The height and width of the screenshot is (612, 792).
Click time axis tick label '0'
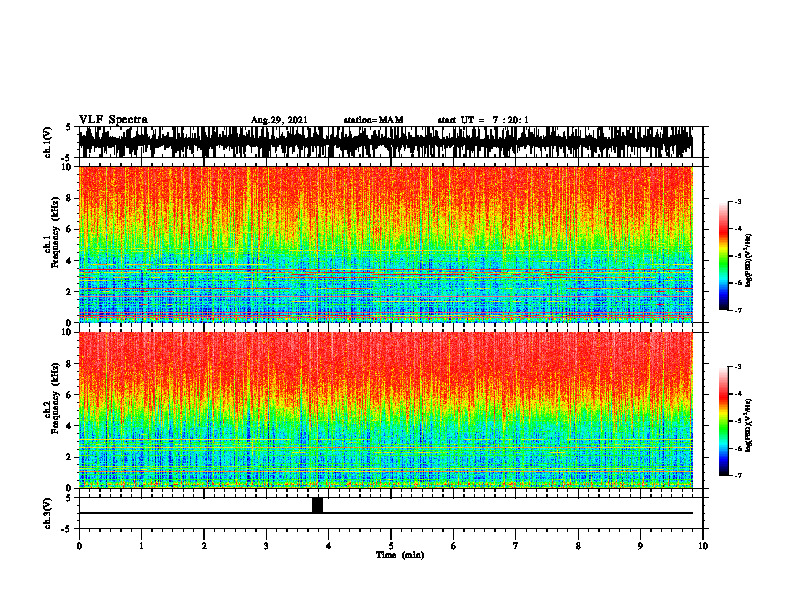tap(79, 546)
